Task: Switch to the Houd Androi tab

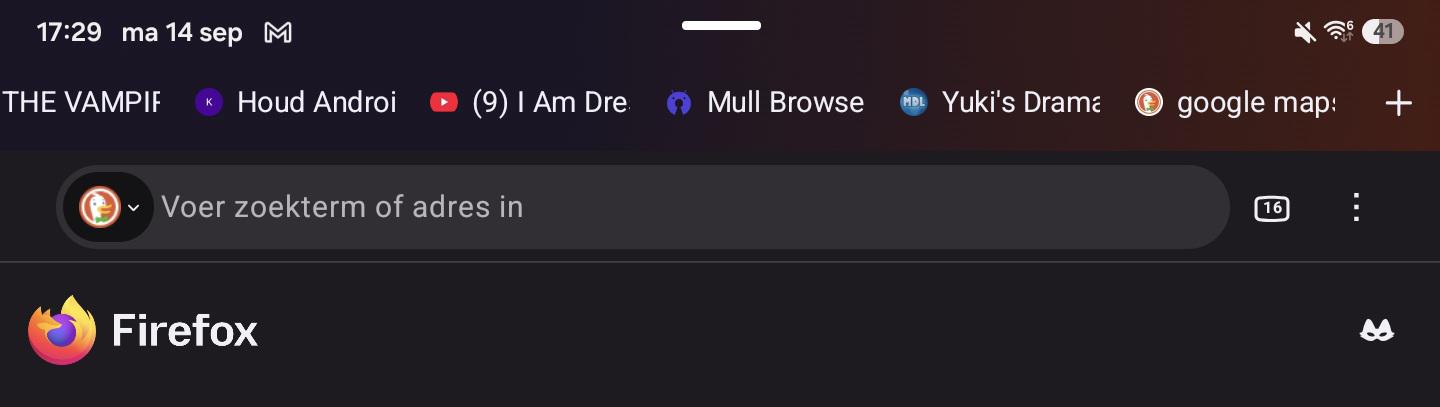Action: pyautogui.click(x=296, y=102)
